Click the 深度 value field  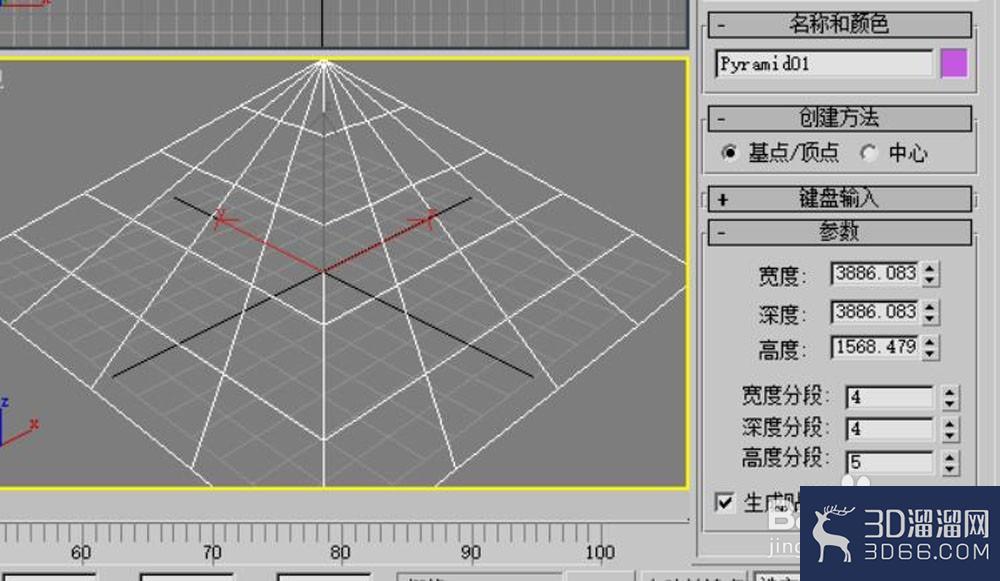click(x=875, y=312)
